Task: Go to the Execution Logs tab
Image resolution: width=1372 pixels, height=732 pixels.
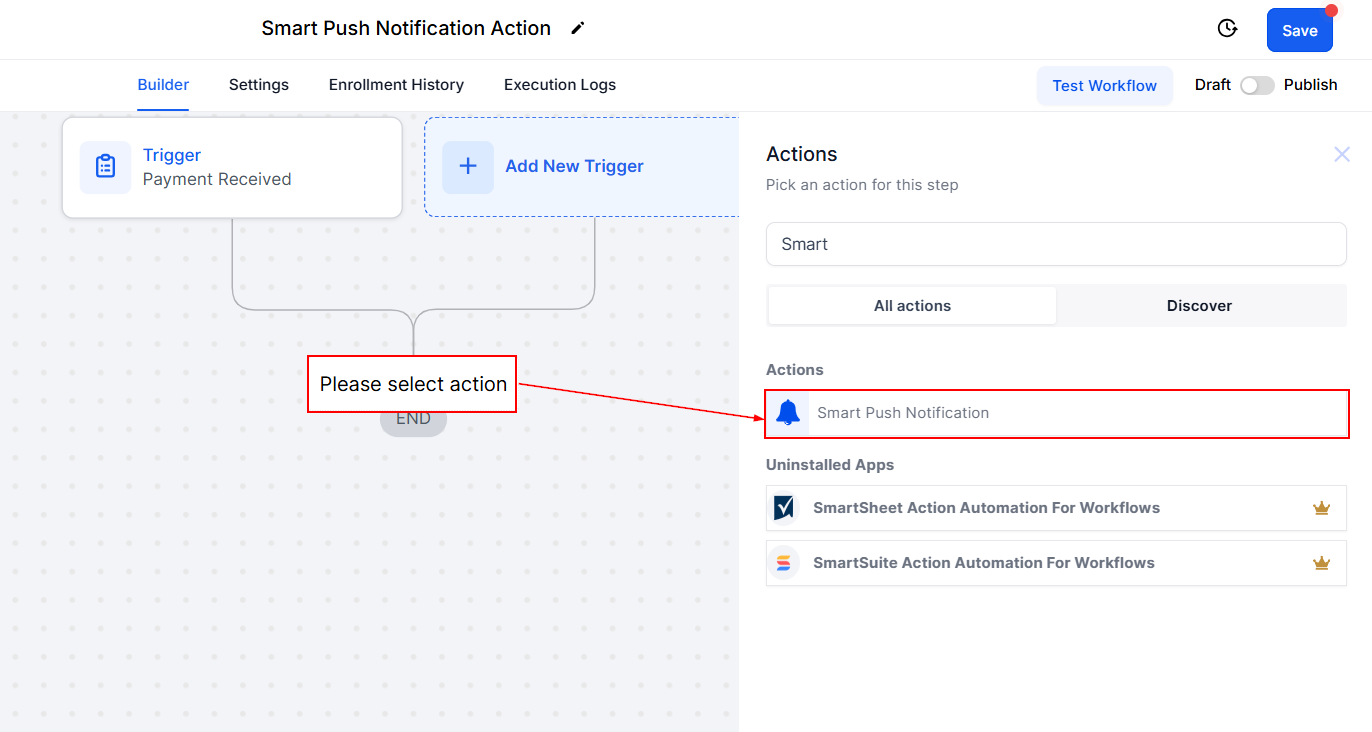Action: (559, 85)
